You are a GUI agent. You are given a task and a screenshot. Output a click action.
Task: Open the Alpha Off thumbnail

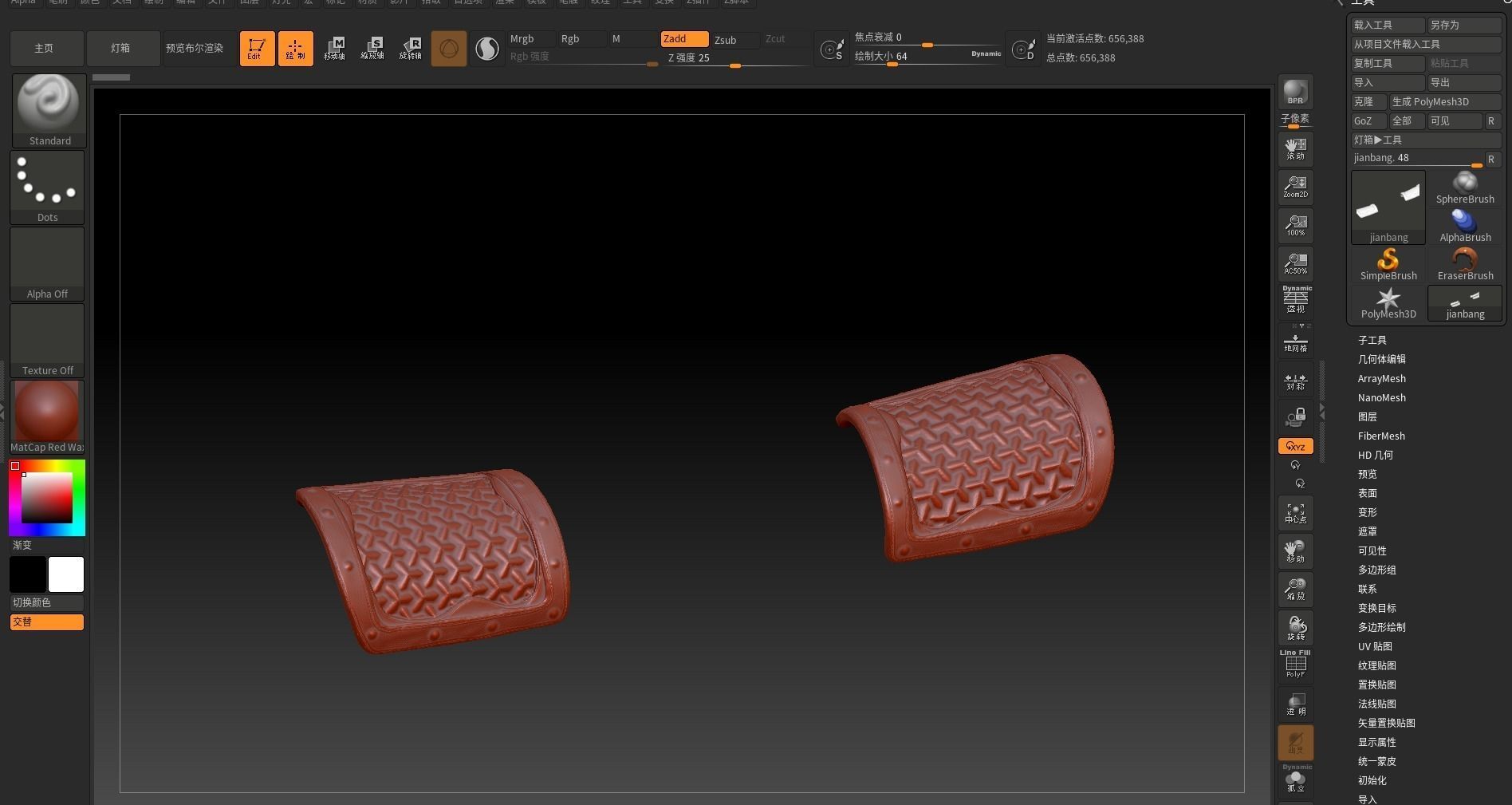click(x=47, y=264)
